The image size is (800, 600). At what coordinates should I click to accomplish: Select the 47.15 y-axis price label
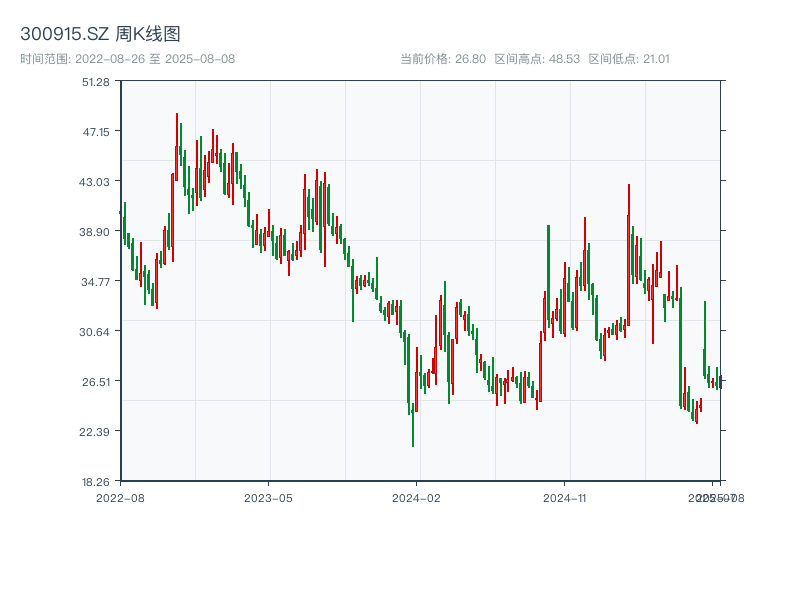click(96, 131)
